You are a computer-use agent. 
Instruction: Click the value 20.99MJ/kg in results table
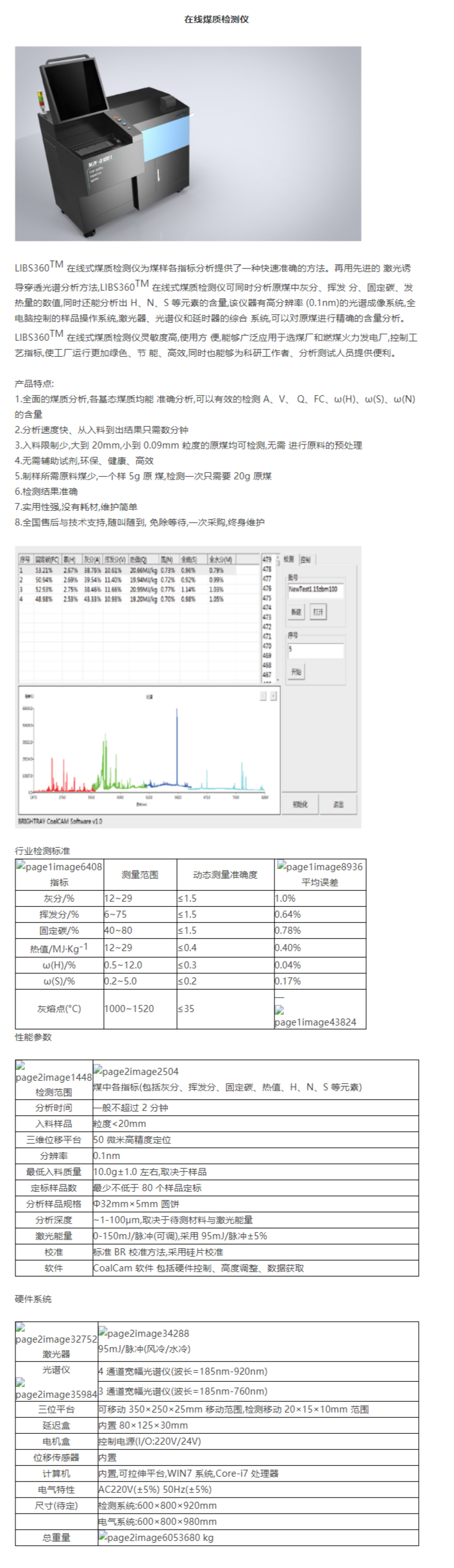click(x=143, y=589)
